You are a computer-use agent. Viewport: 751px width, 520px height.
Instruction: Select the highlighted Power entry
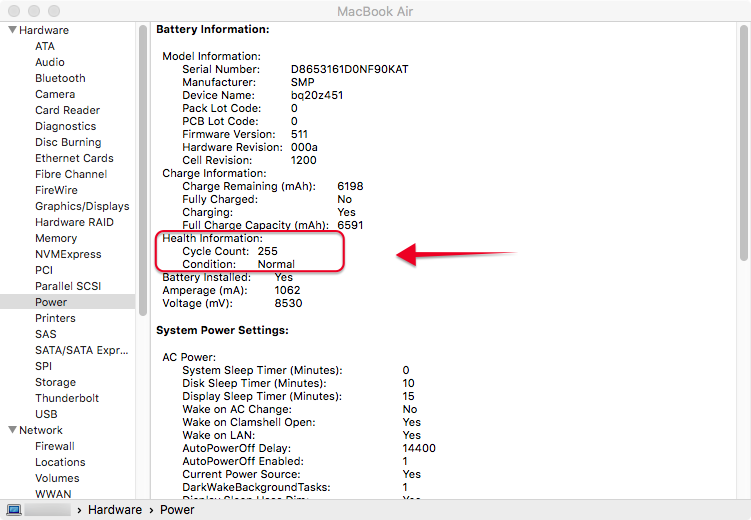click(68, 302)
